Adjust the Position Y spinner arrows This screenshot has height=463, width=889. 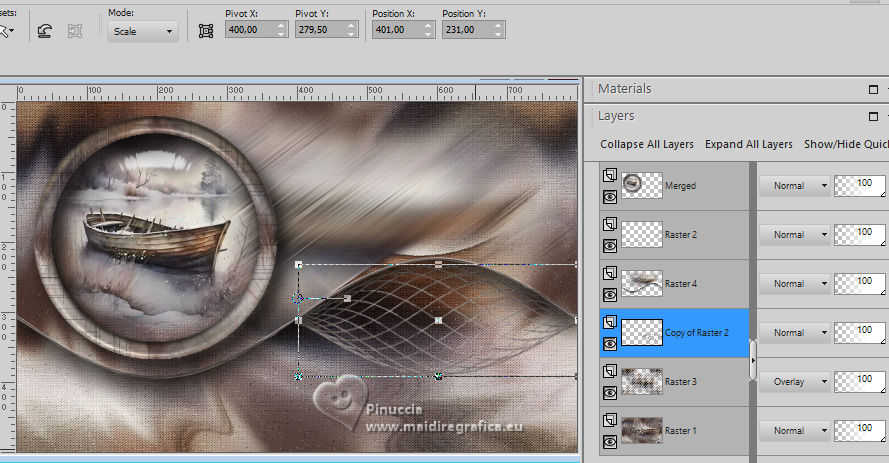(x=498, y=29)
